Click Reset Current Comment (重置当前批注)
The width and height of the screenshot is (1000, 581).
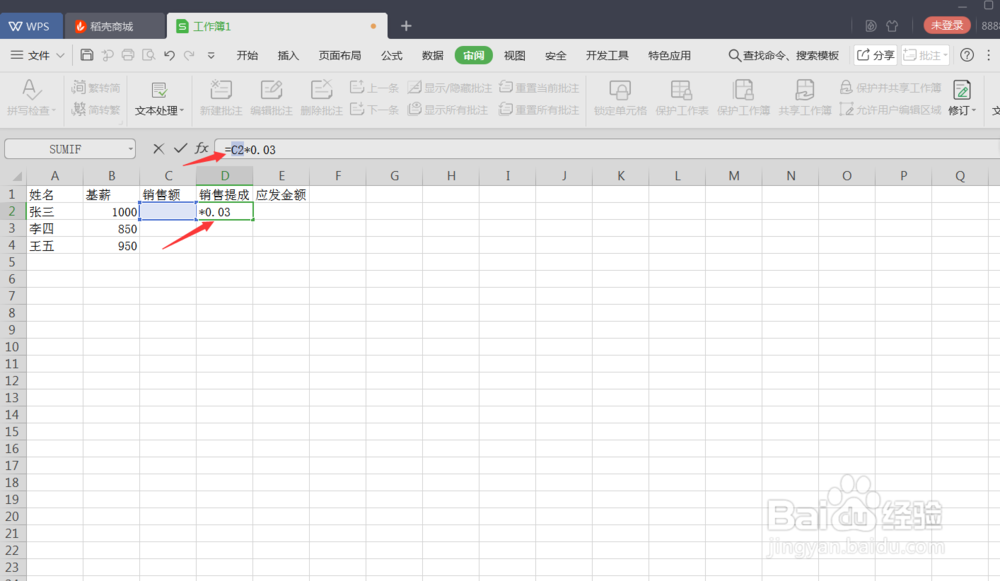[x=539, y=87]
